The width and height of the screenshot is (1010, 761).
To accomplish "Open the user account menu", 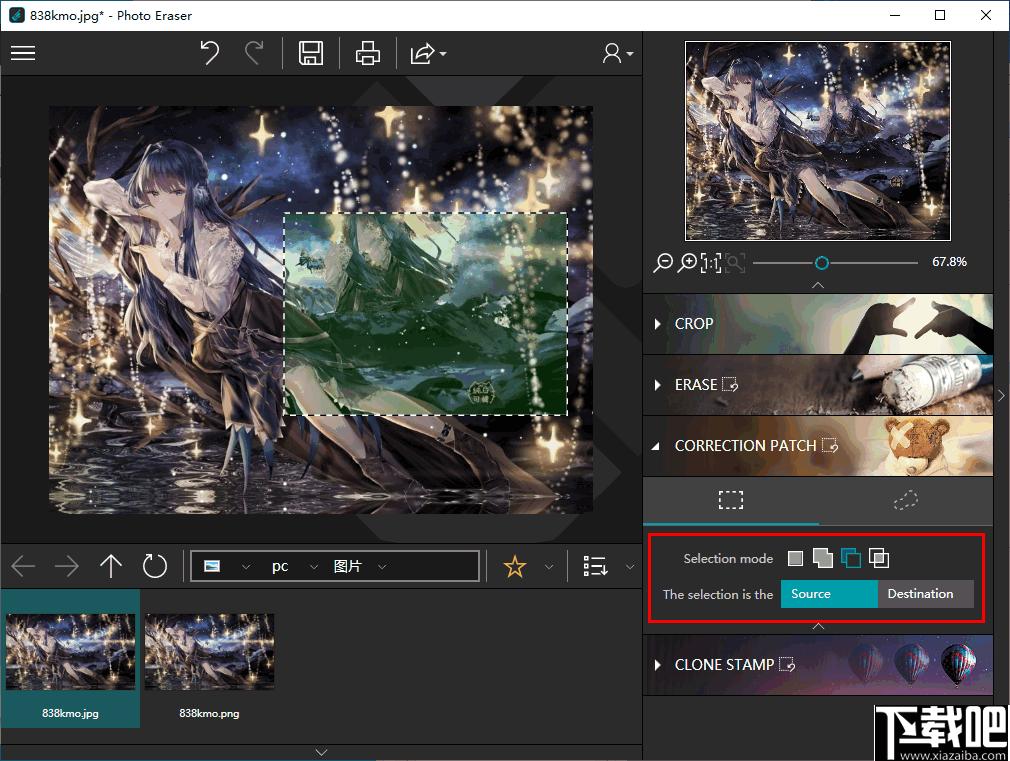I will 617,53.
